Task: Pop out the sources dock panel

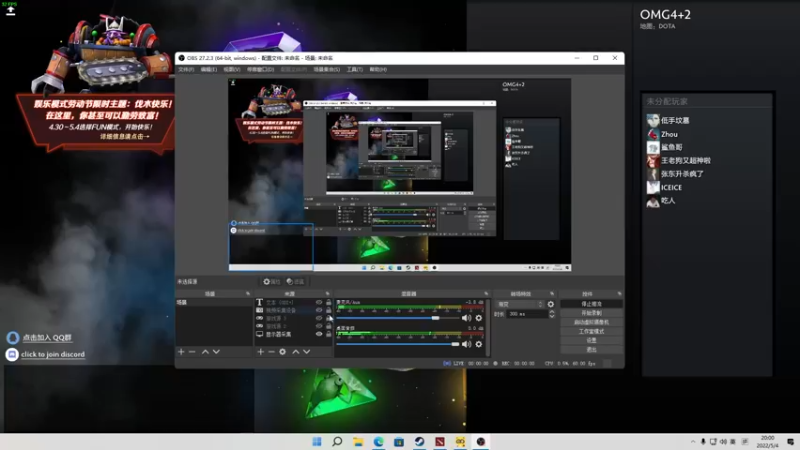Action: point(328,294)
